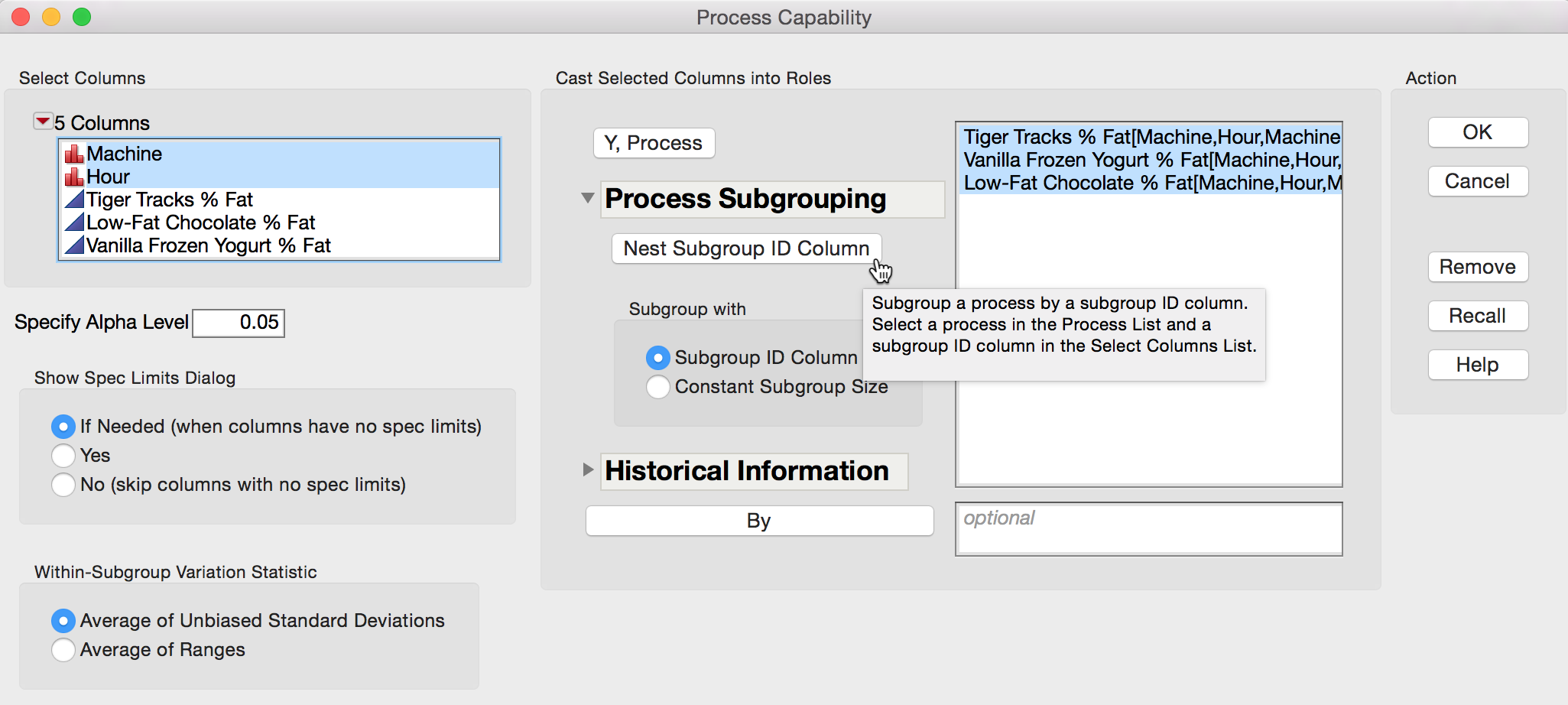Open the red triangle menu for 5 Columns
Viewport: 1568px width, 705px height.
tap(43, 122)
